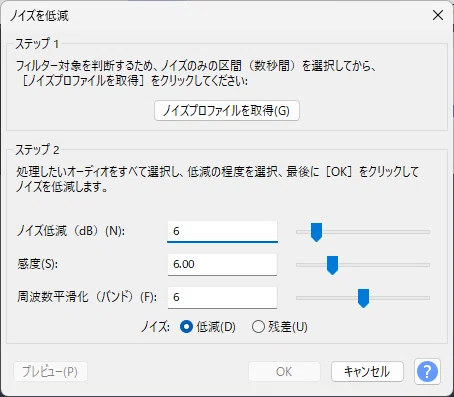Close the ノイズを低減 dialog with X
The height and width of the screenshot is (397, 454).
click(x=438, y=15)
